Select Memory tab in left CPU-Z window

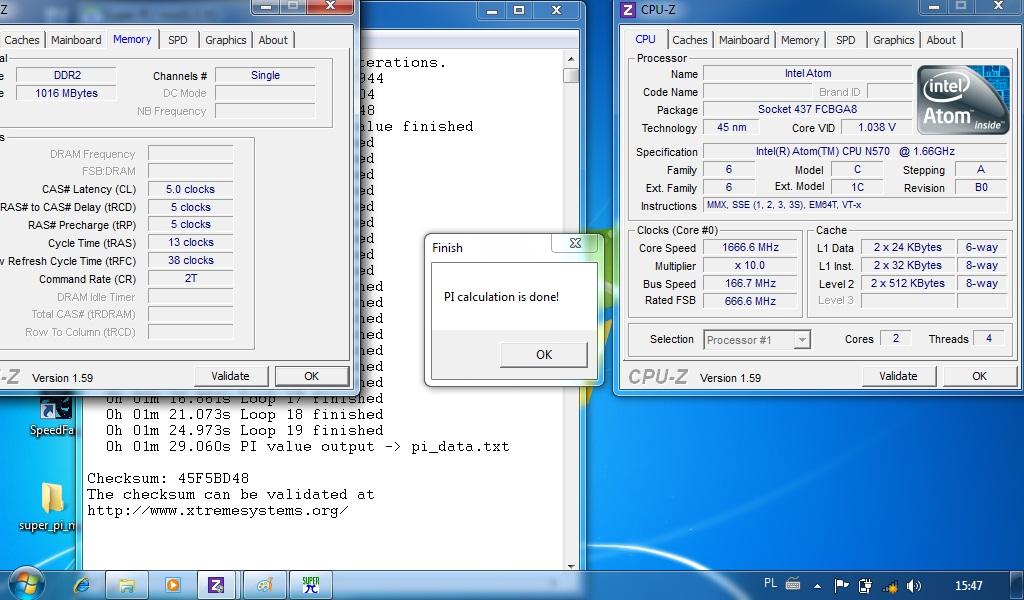click(x=132, y=39)
